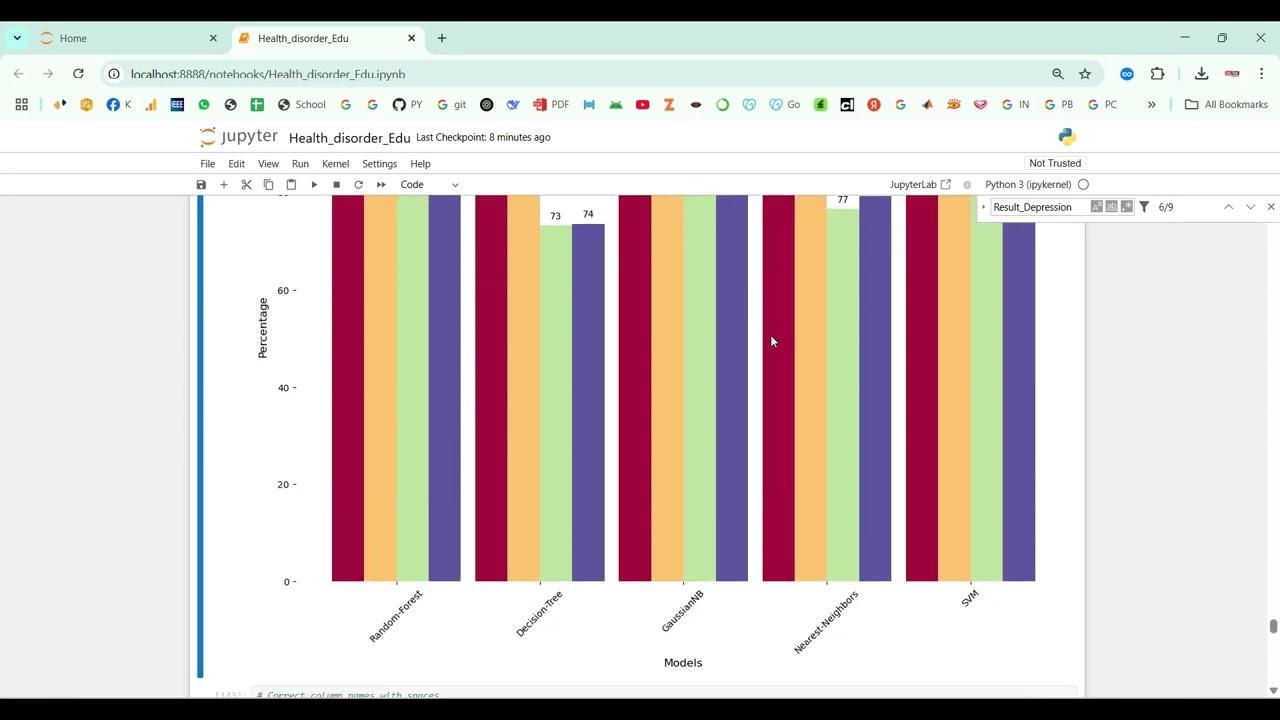Interrupt the kernel with stop icon
Screen dimensions: 1280x720
pyautogui.click(x=336, y=185)
